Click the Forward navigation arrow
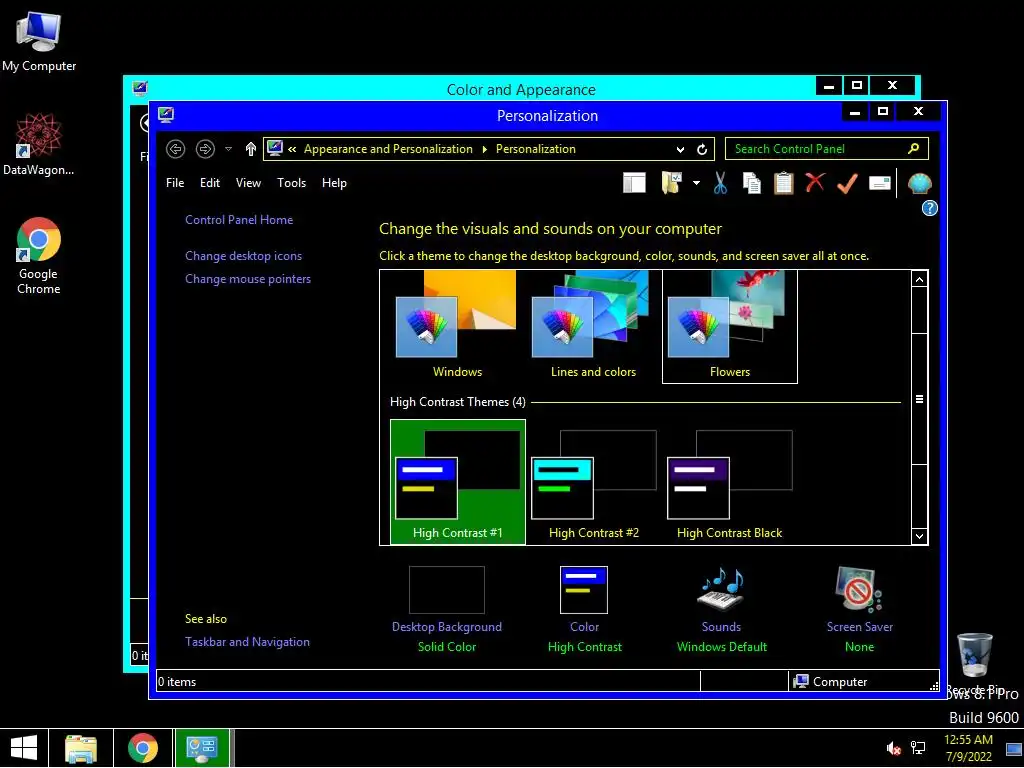 coord(205,149)
